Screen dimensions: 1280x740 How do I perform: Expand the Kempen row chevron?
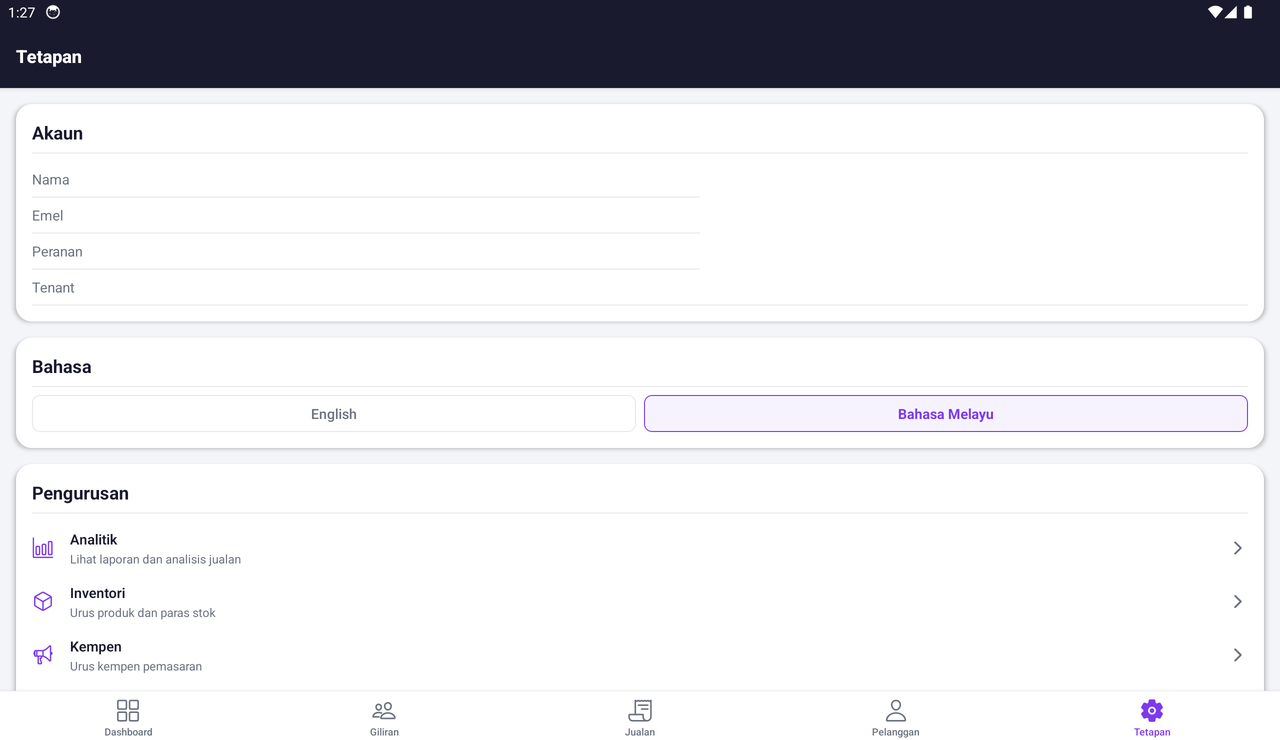[1238, 655]
